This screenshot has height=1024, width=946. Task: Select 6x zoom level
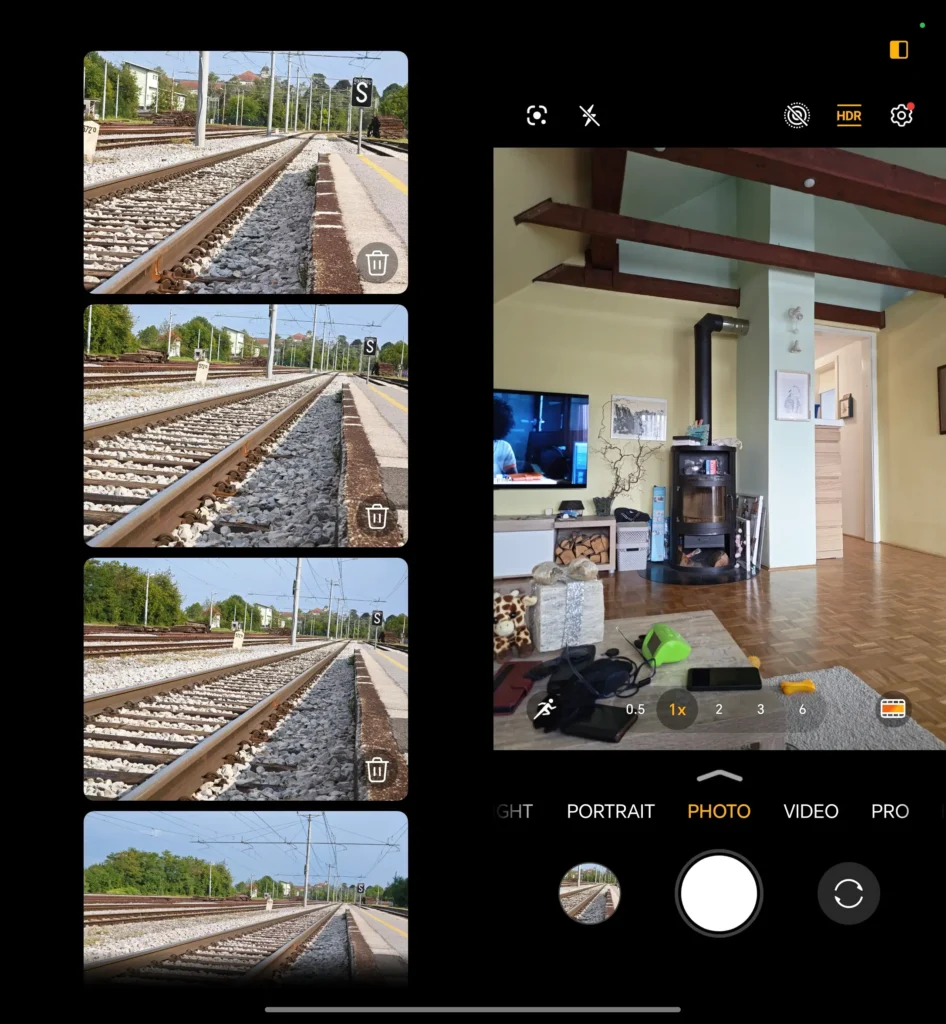click(x=802, y=709)
